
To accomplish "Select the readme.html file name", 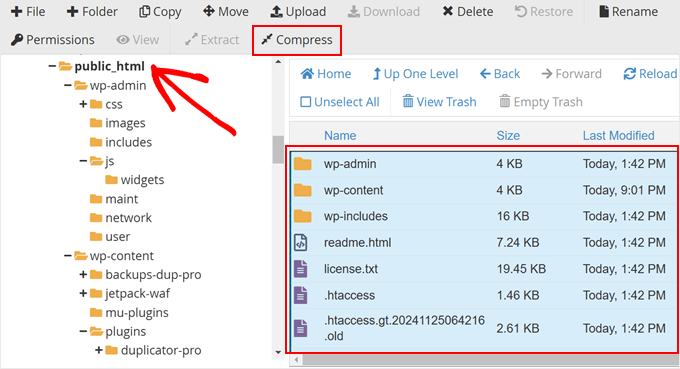I will click(x=357, y=242).
